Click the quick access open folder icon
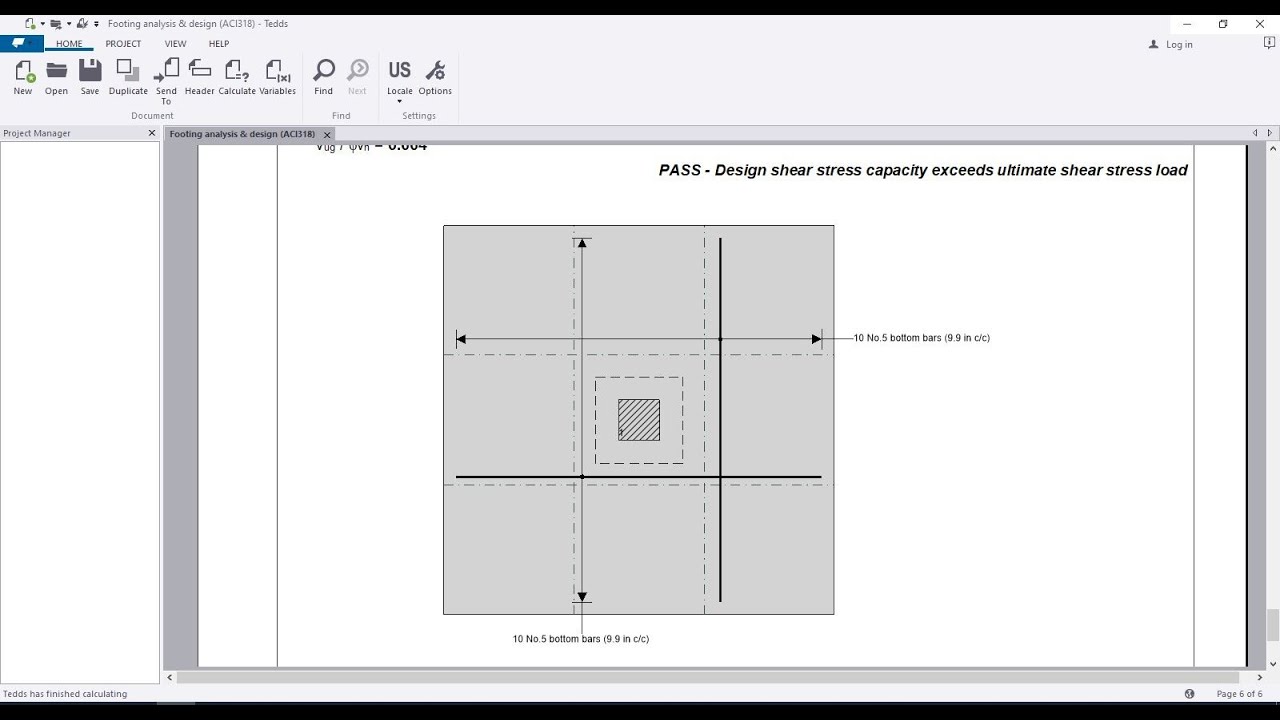 tap(56, 23)
